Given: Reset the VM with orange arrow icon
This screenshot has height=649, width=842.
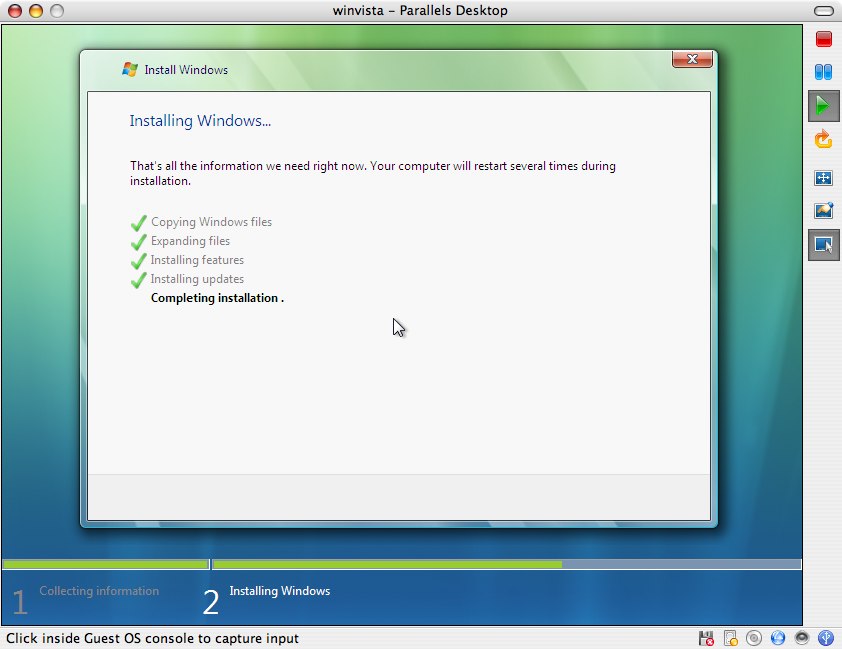Looking at the screenshot, I should (x=823, y=140).
